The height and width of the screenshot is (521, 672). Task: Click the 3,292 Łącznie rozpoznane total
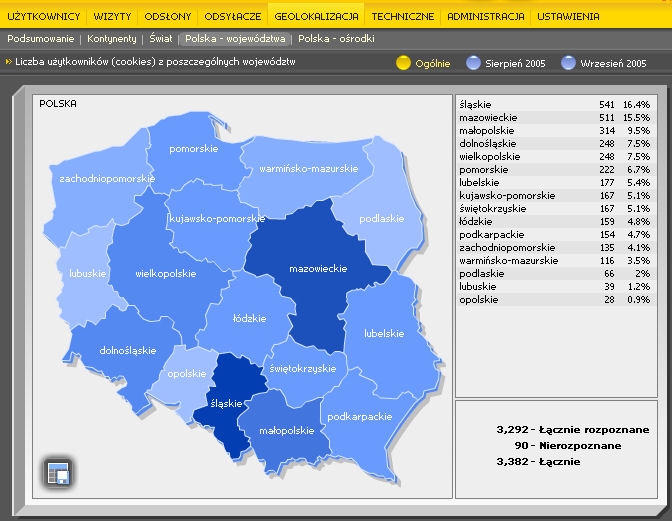[x=573, y=430]
